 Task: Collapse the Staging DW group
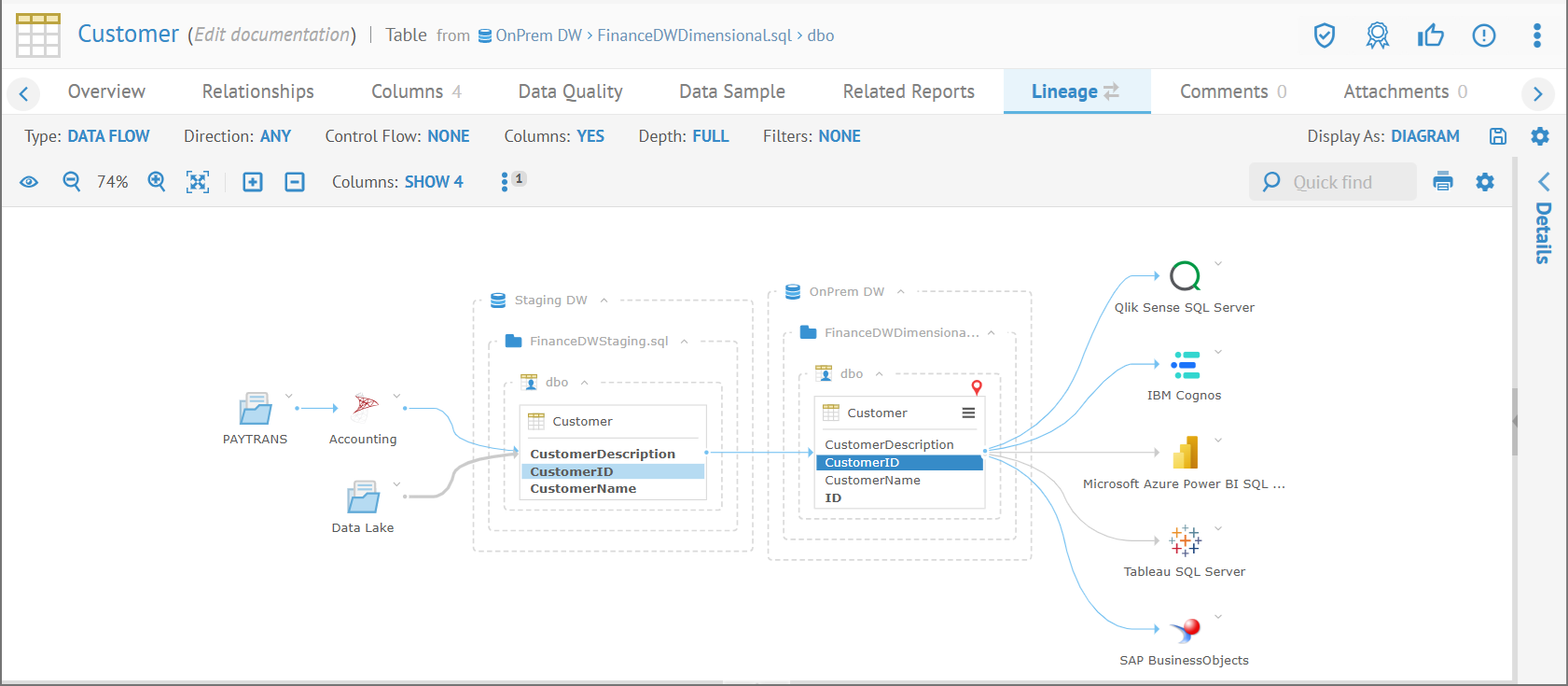(x=604, y=301)
